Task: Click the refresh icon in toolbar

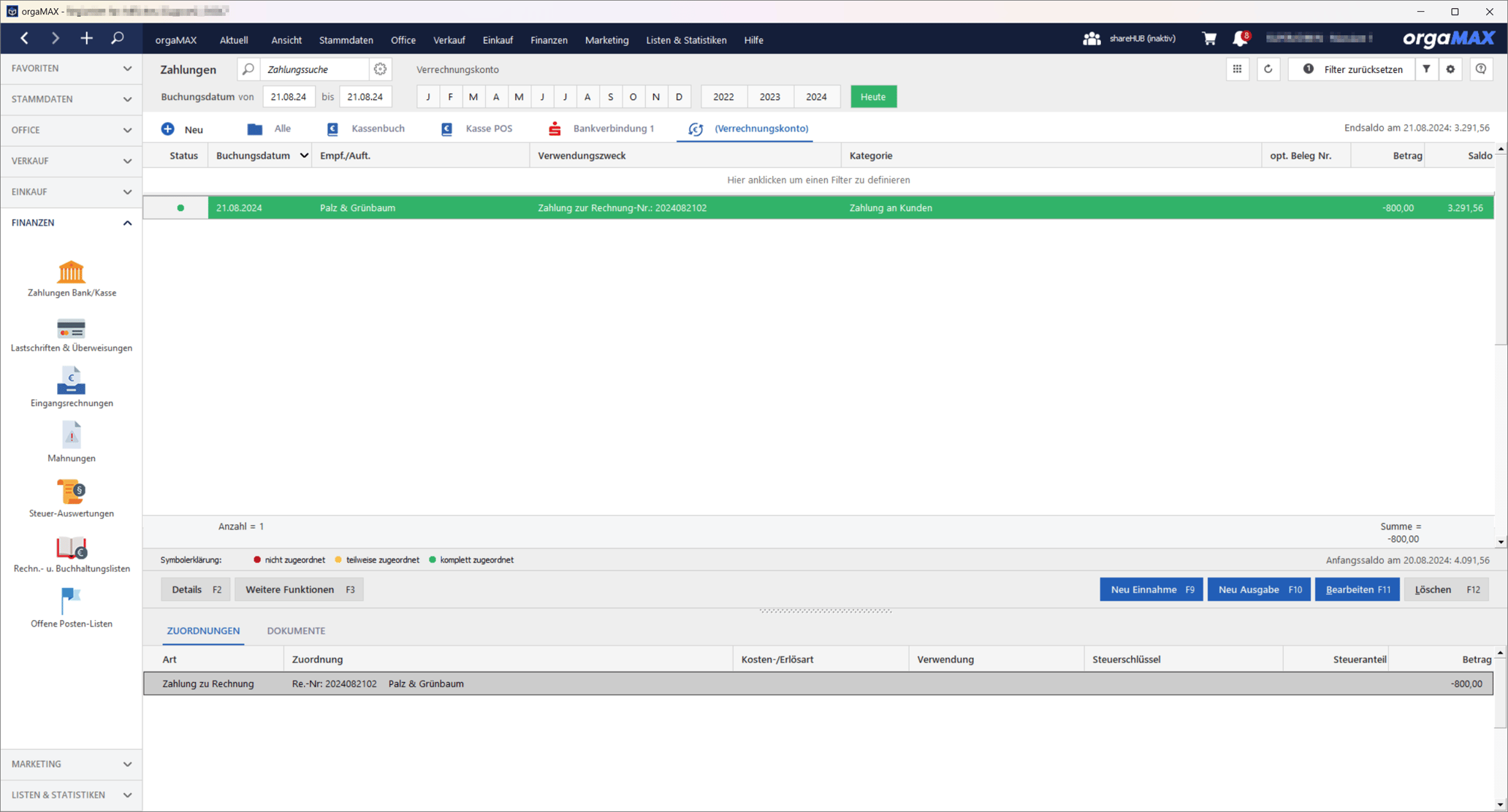Action: [x=1268, y=69]
